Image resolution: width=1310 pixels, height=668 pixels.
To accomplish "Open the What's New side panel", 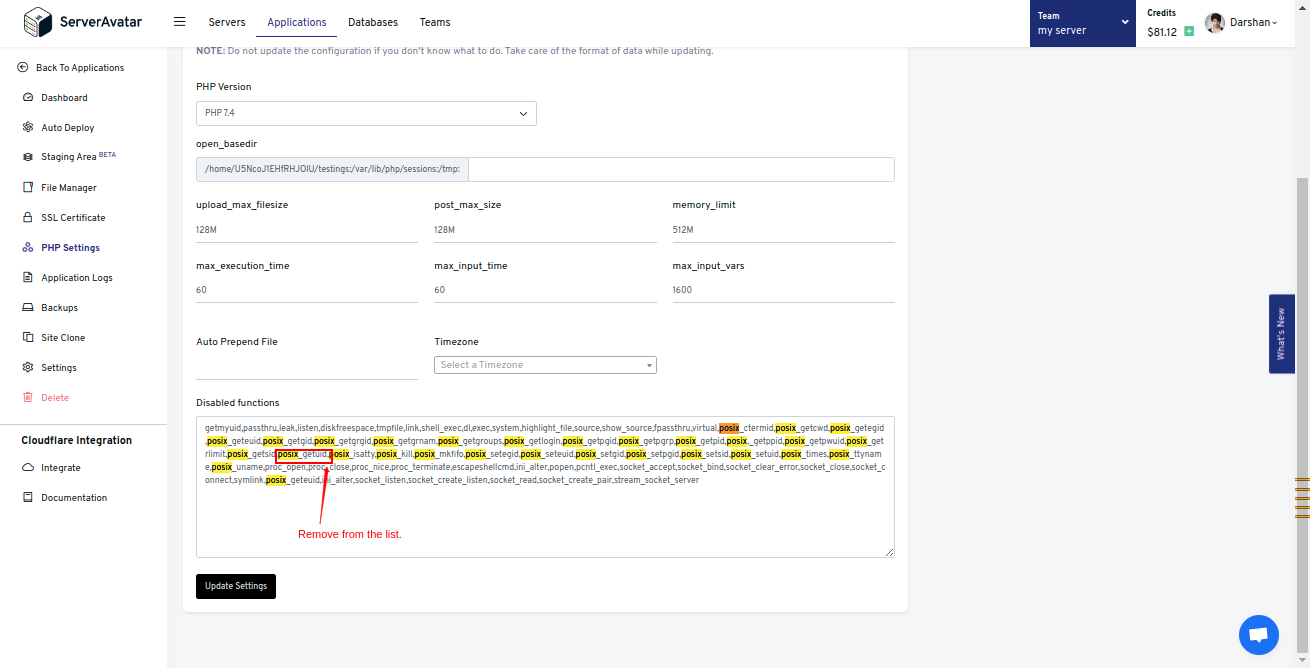I will 1281,333.
